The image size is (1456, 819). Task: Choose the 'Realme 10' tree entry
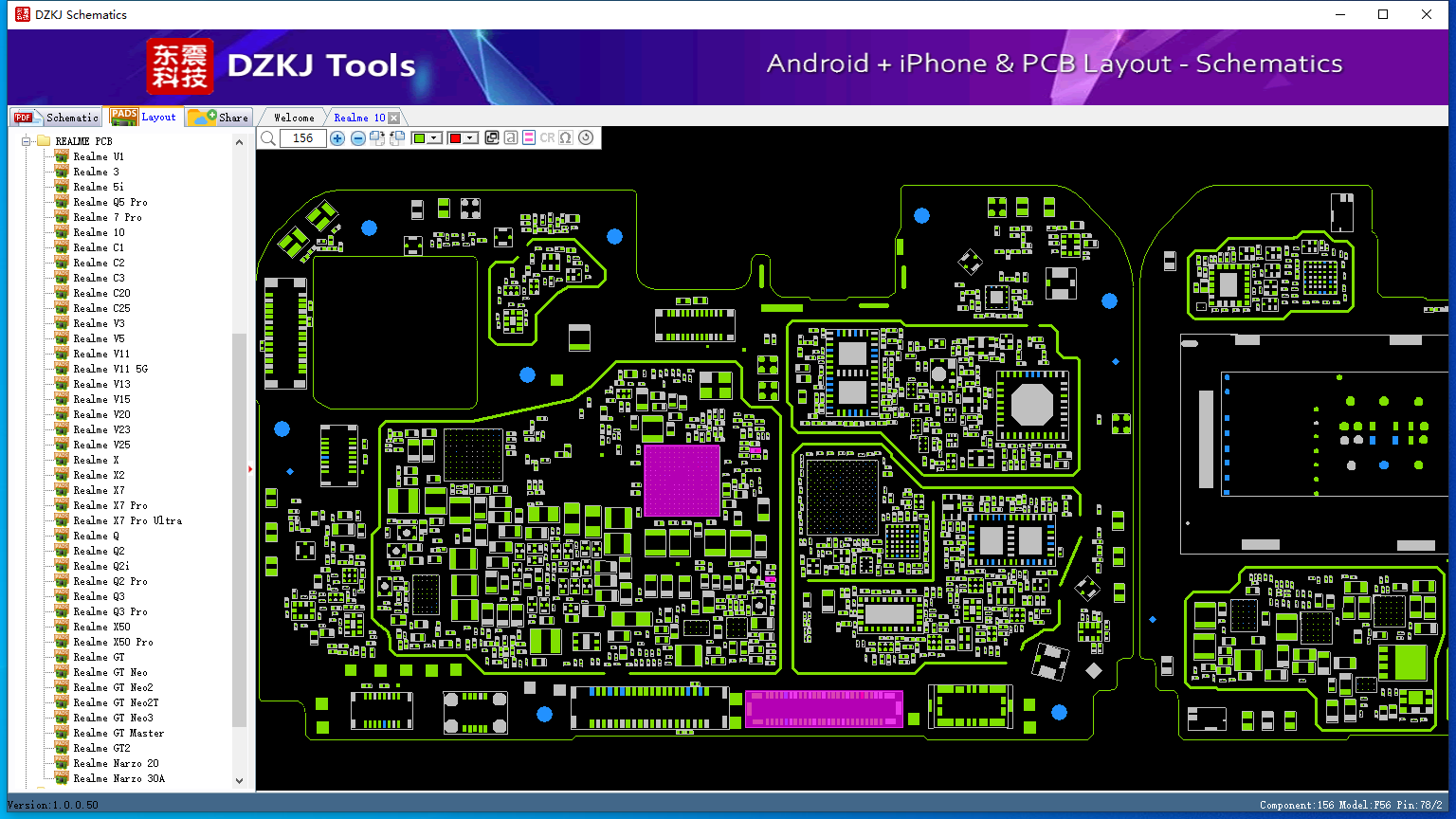[x=99, y=232]
